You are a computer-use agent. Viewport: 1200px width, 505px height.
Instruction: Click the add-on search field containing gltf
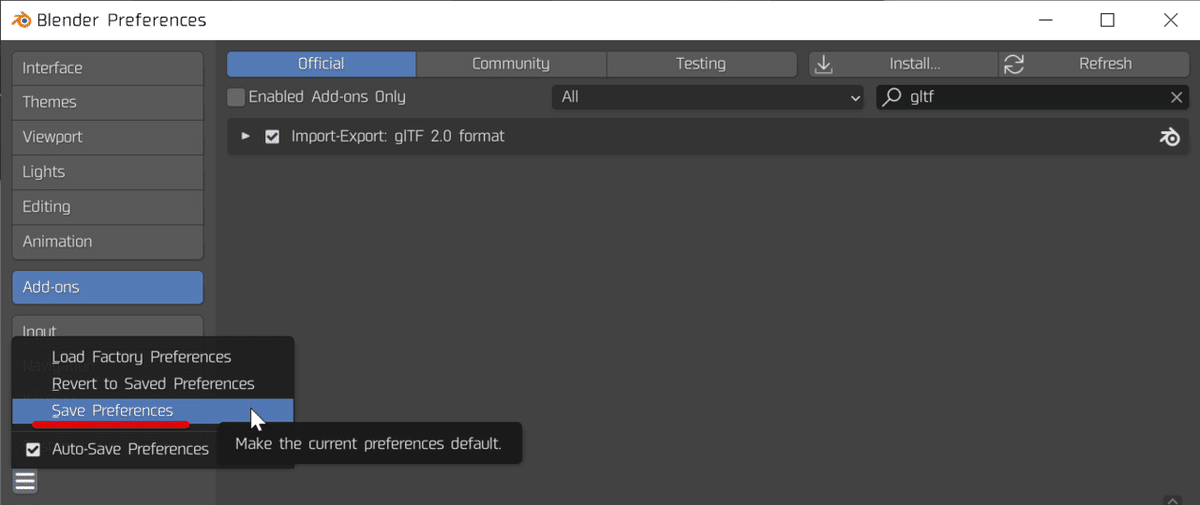[x=1033, y=97]
